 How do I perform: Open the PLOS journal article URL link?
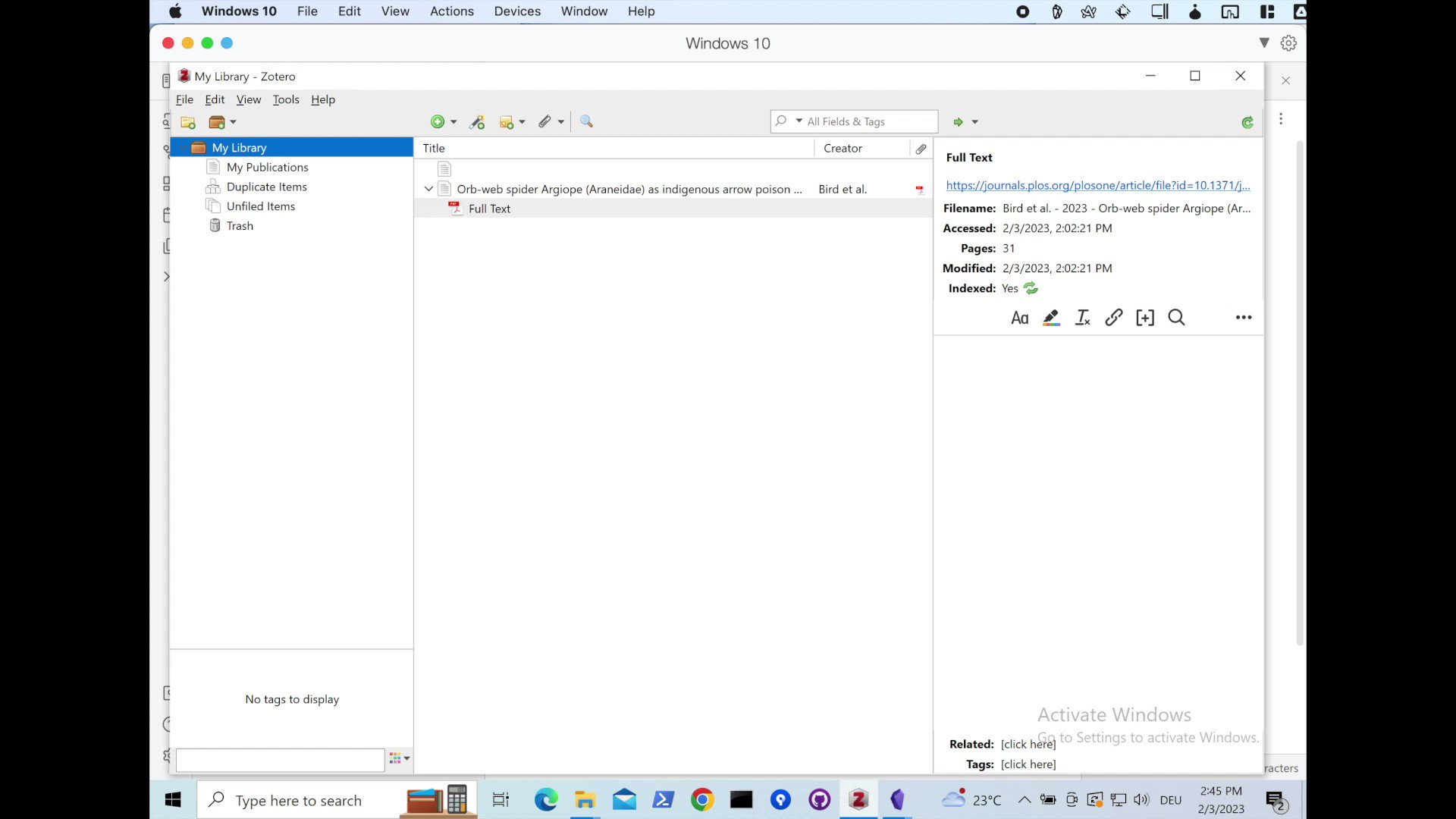1097,185
